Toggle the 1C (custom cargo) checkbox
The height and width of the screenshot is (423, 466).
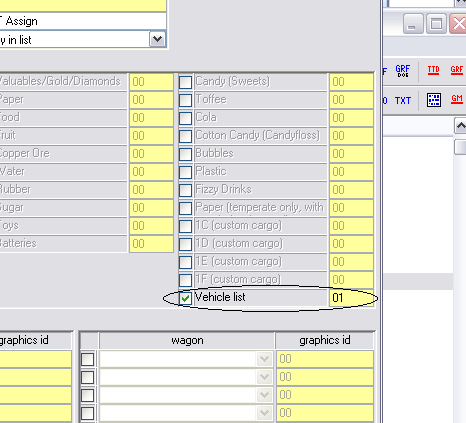185,226
